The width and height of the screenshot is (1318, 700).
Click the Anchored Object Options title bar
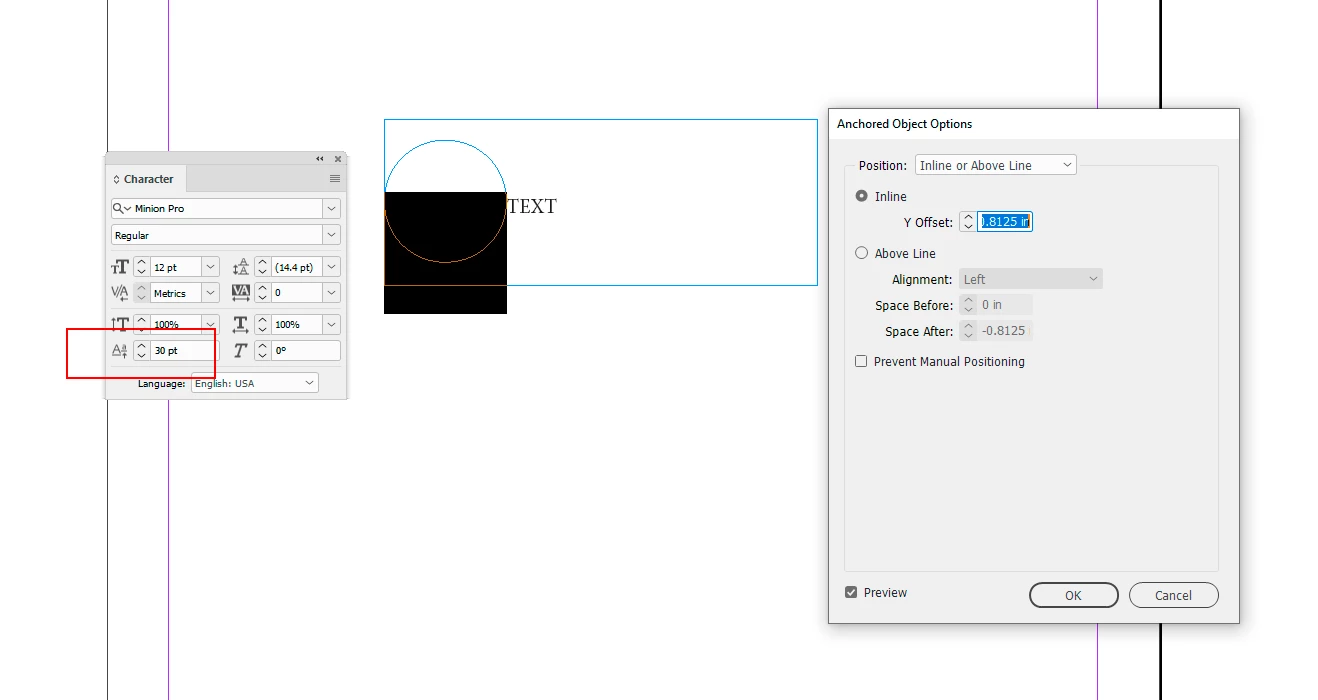pos(1034,124)
